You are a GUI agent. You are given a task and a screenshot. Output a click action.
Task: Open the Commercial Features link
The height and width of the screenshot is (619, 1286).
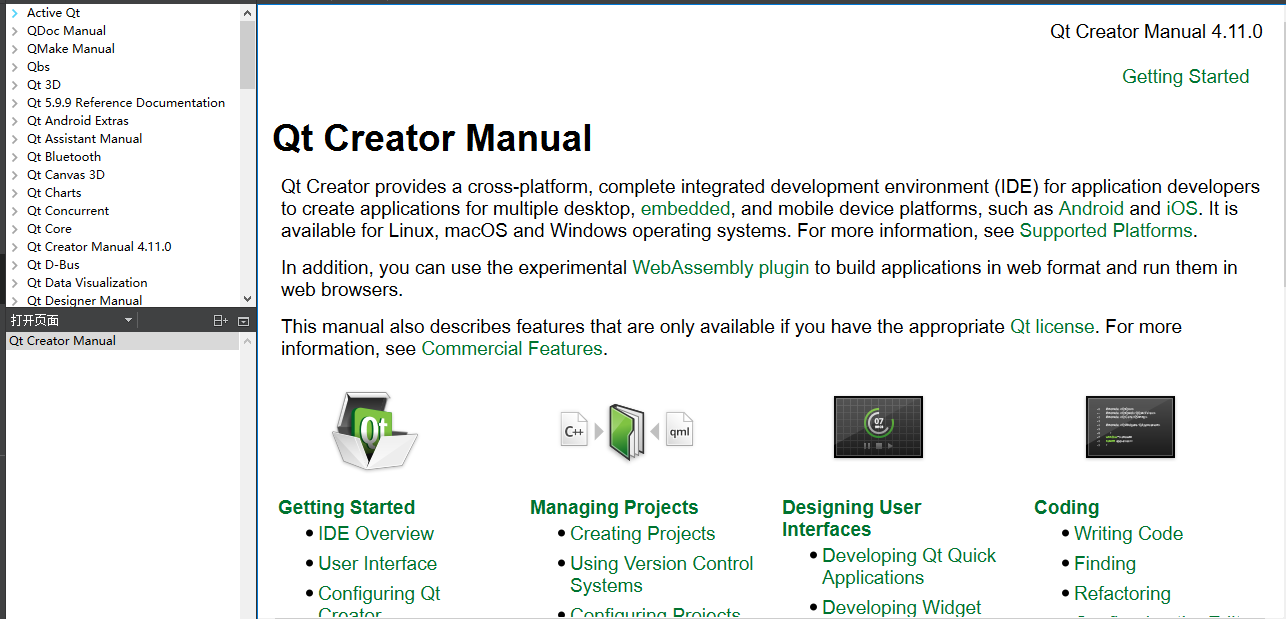tap(512, 349)
